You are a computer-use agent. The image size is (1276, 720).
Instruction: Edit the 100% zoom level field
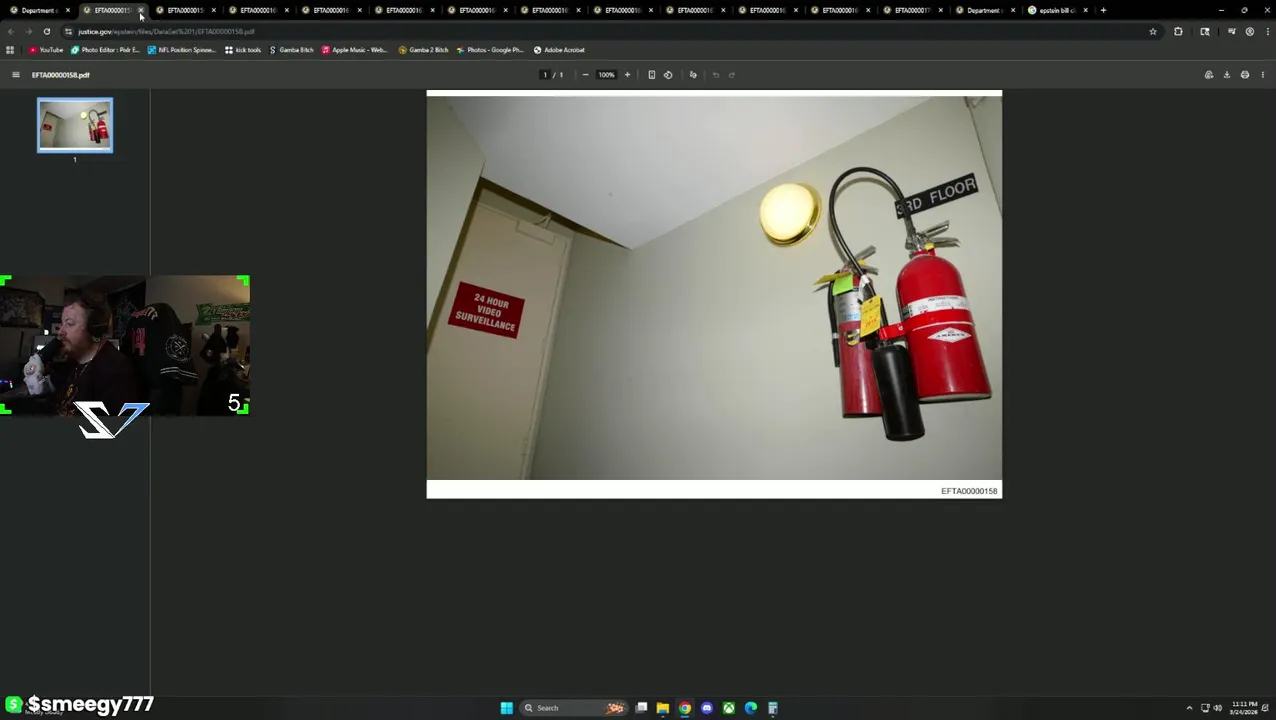pos(606,75)
